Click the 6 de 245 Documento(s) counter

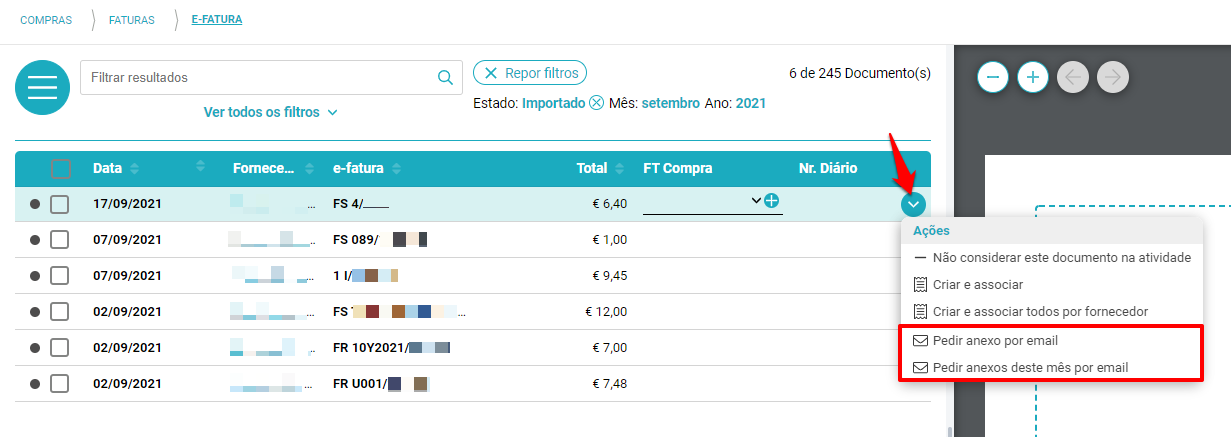(860, 73)
